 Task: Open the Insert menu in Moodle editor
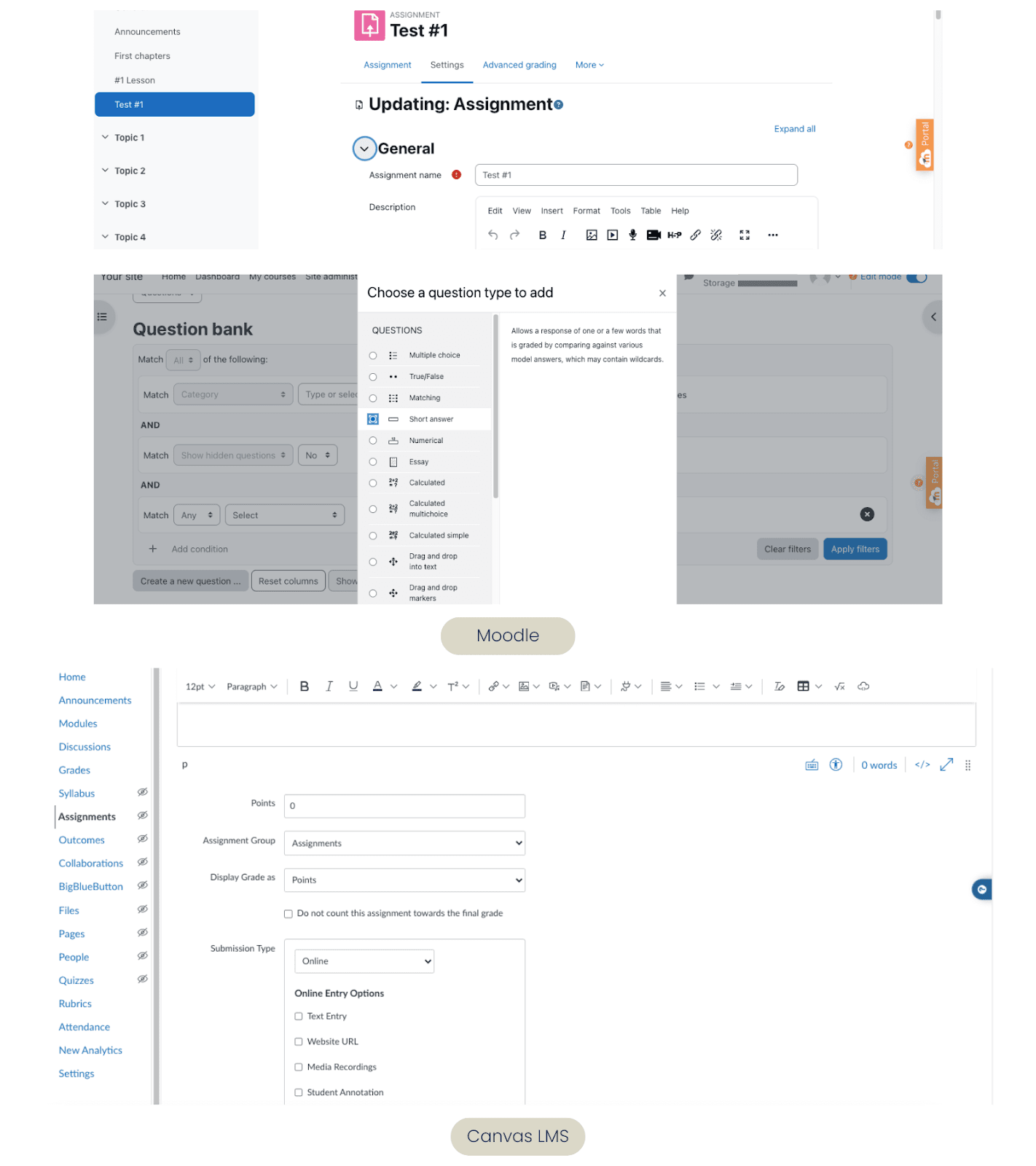coord(552,211)
